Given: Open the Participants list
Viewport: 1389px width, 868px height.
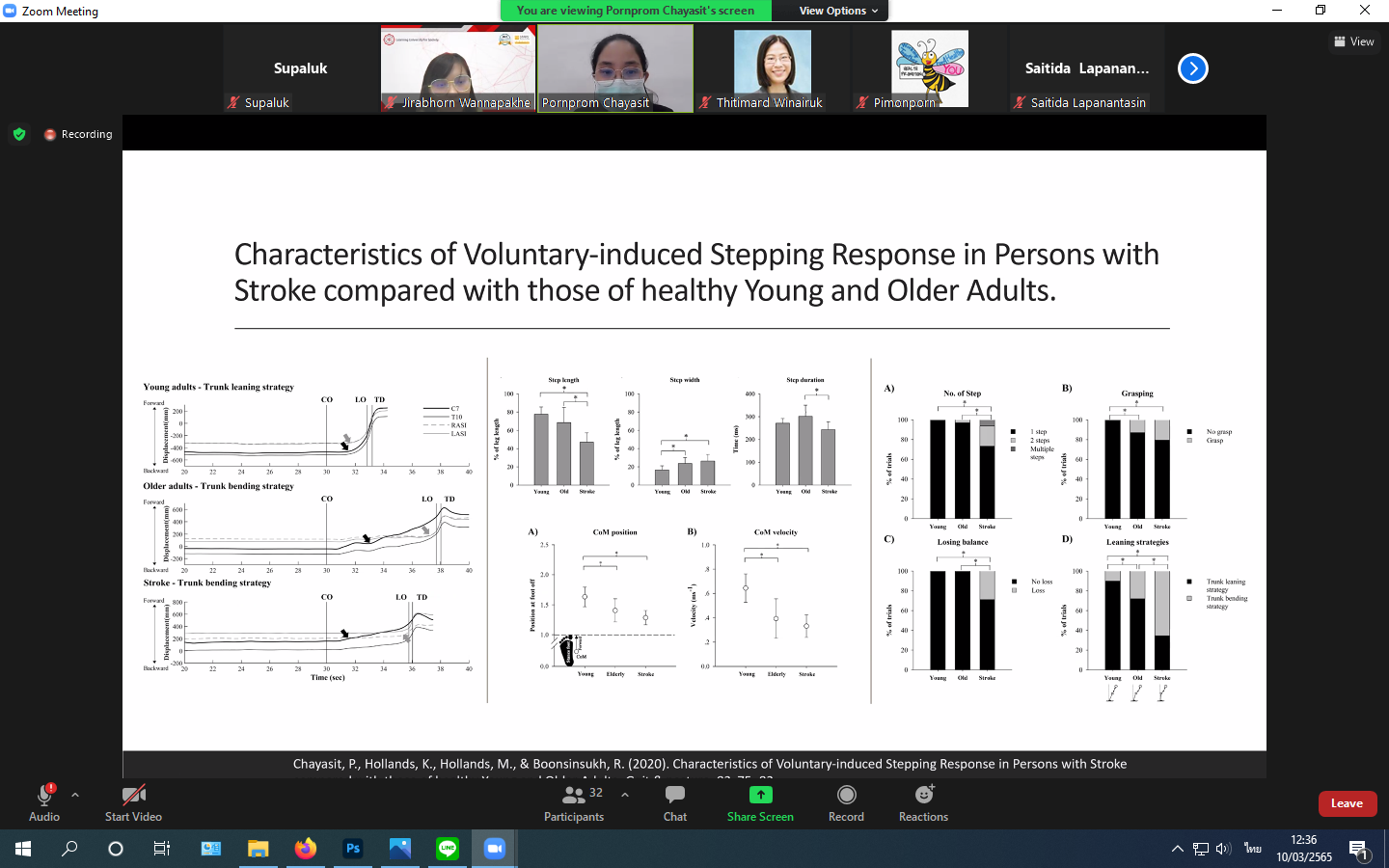Looking at the screenshot, I should coord(574,802).
